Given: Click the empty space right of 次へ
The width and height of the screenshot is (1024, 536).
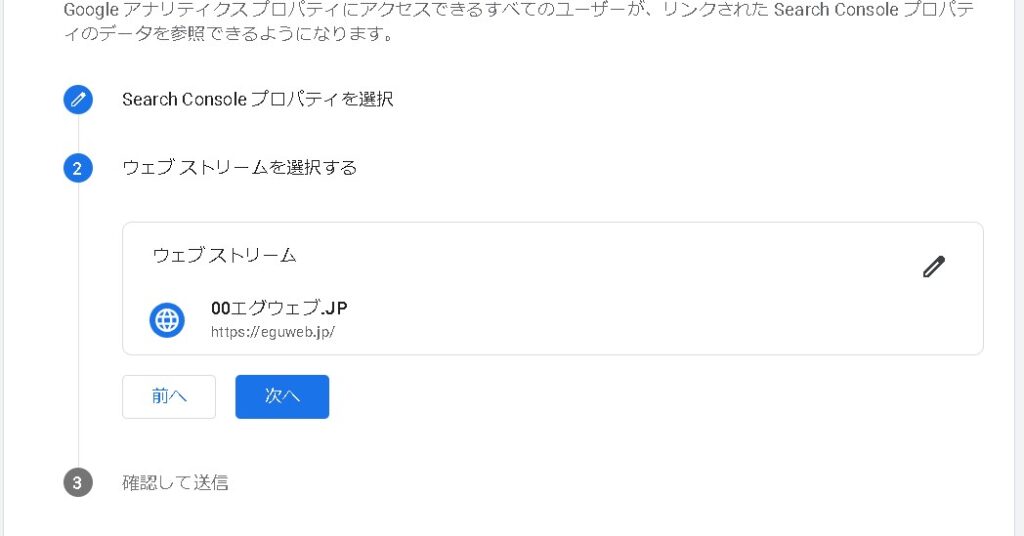Looking at the screenshot, I should [653, 396].
